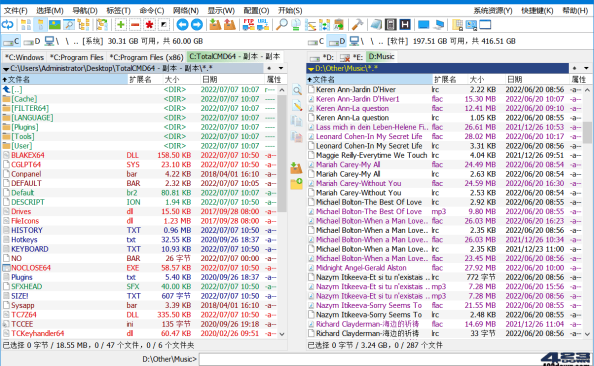Image resolution: width=594 pixels, height=366 pixels.
Task: Open right panel directory history dropdown arrow
Action: pyautogui.click(x=586, y=68)
